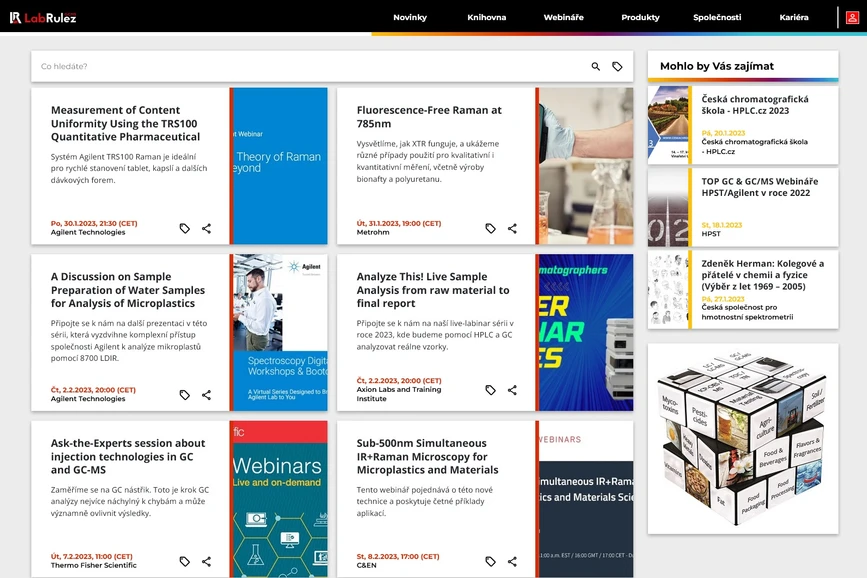The height and width of the screenshot is (578, 867).
Task: Click the 'Co hledáte?' search input field
Action: point(200,66)
